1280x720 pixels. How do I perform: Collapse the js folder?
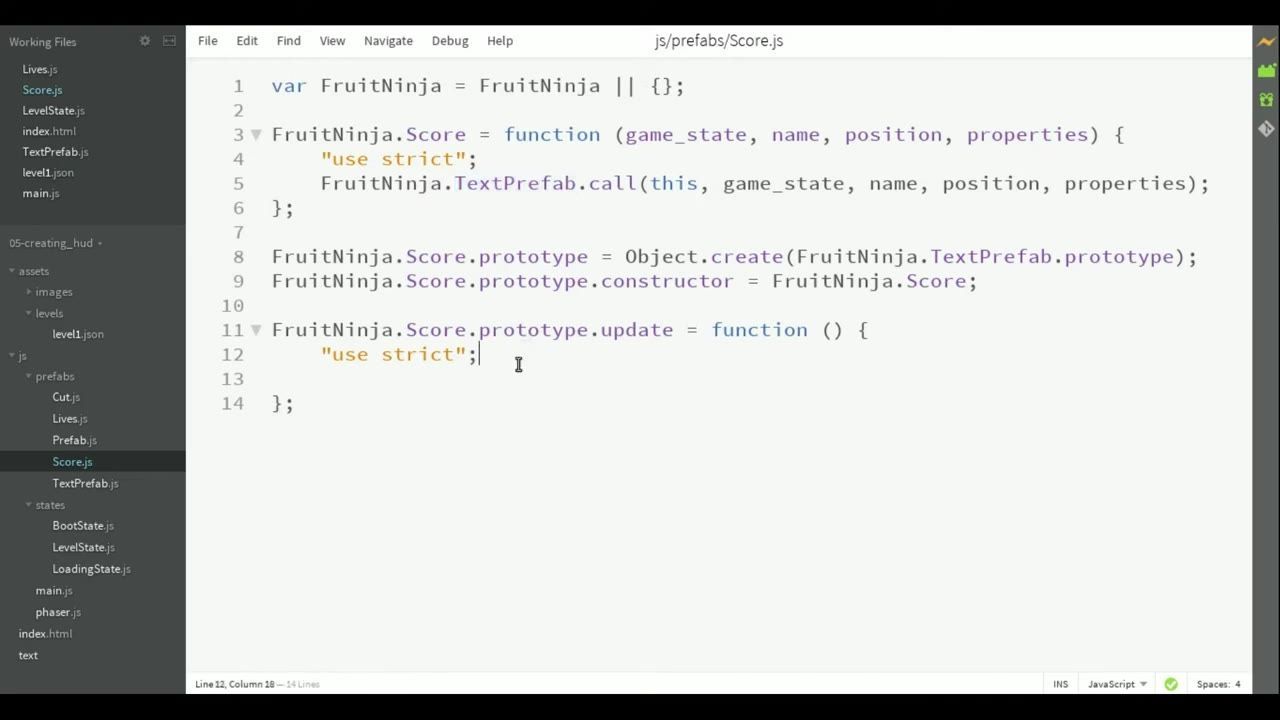[12, 356]
